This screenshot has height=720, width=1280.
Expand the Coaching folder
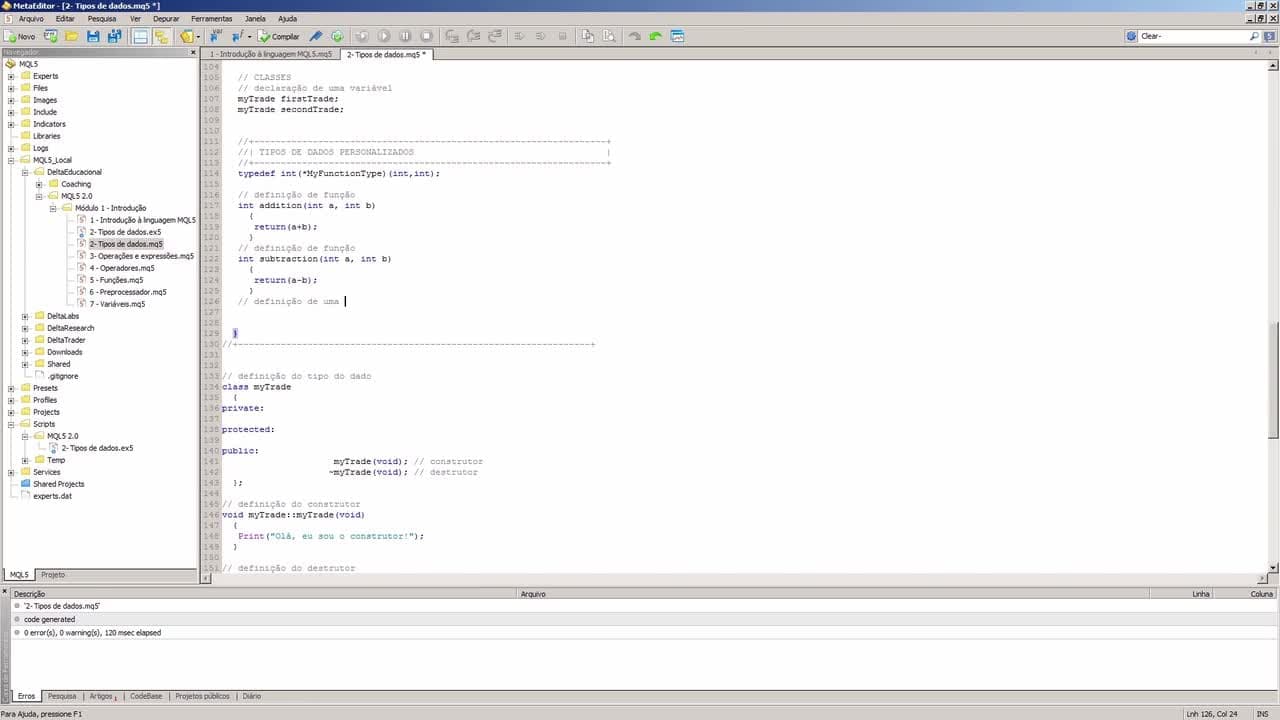[x=39, y=184]
